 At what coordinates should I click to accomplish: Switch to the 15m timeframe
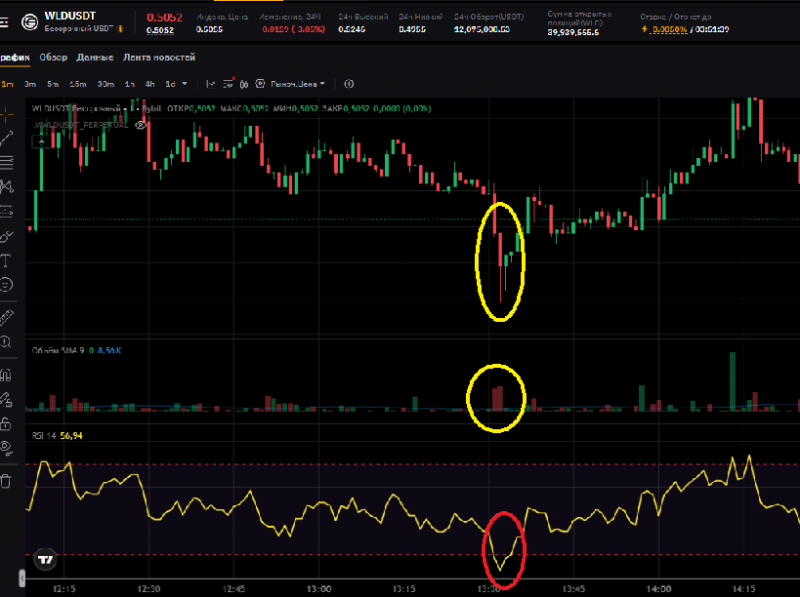click(x=78, y=84)
